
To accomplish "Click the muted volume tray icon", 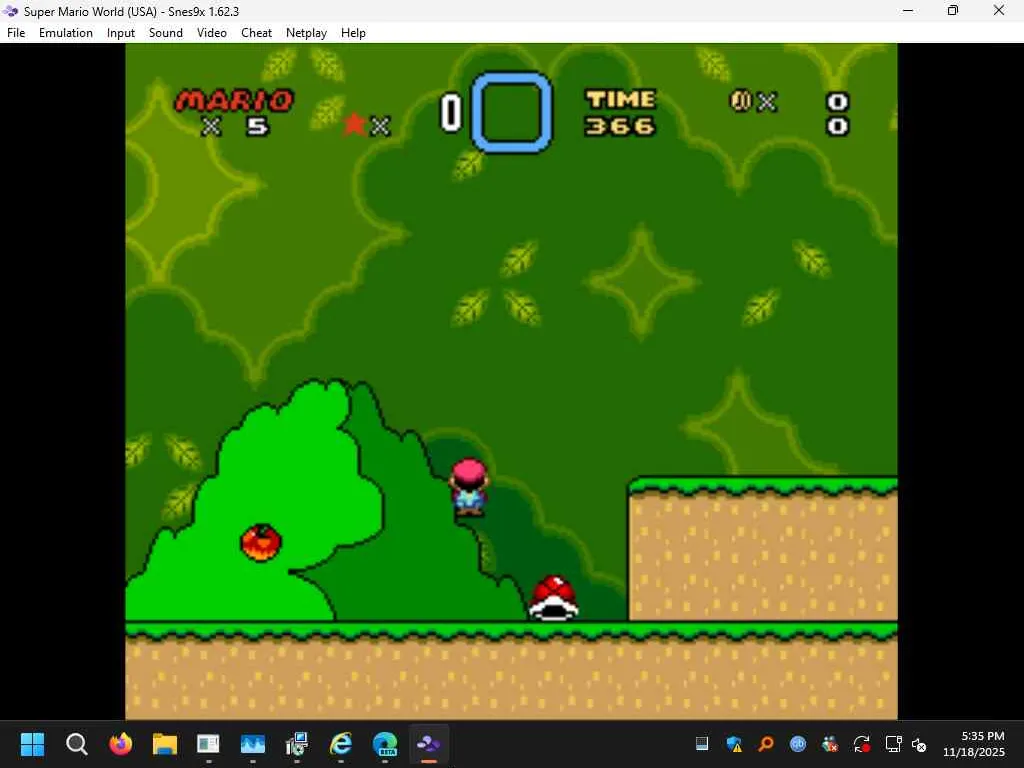I will click(919, 744).
